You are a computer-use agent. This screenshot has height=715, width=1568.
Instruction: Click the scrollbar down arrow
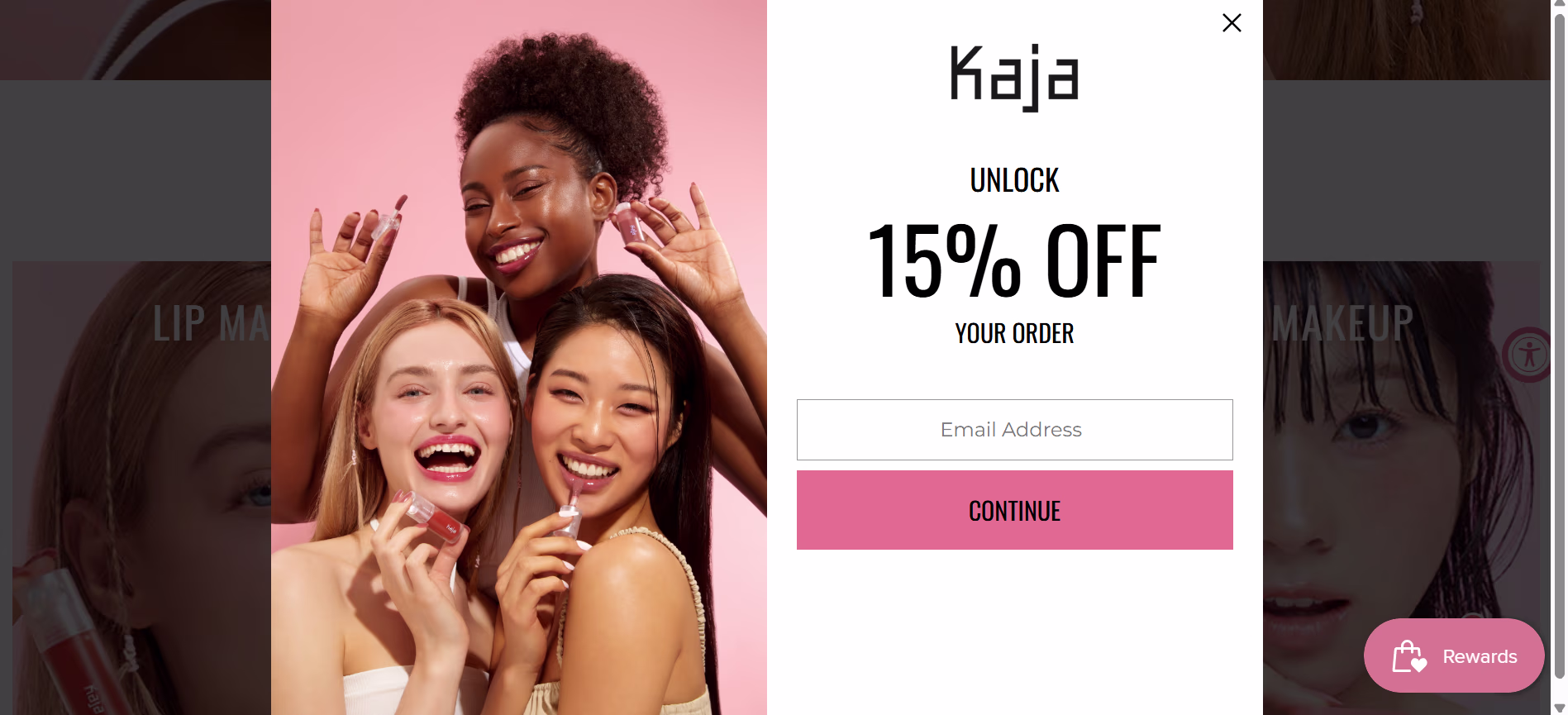coord(1559,708)
